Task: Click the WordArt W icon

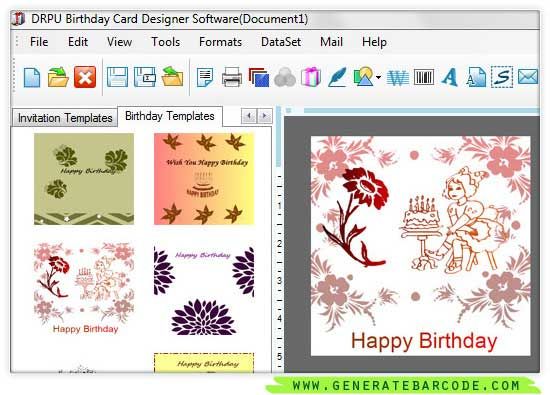Action: [x=397, y=78]
